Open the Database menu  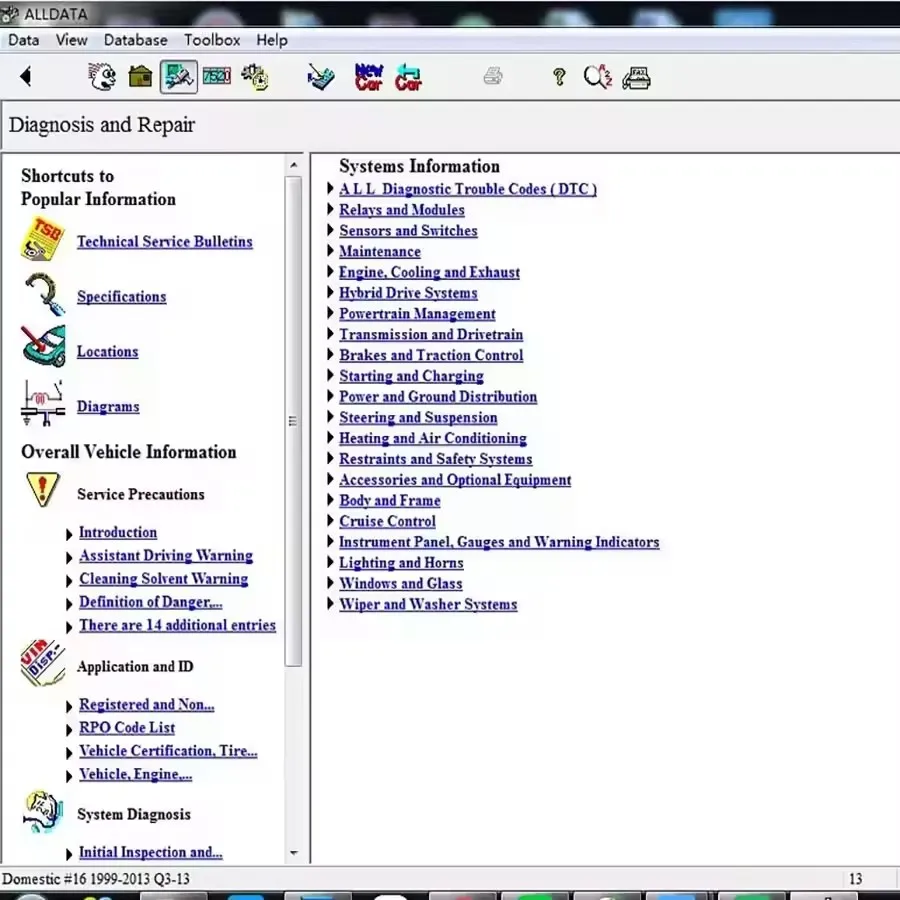[136, 40]
